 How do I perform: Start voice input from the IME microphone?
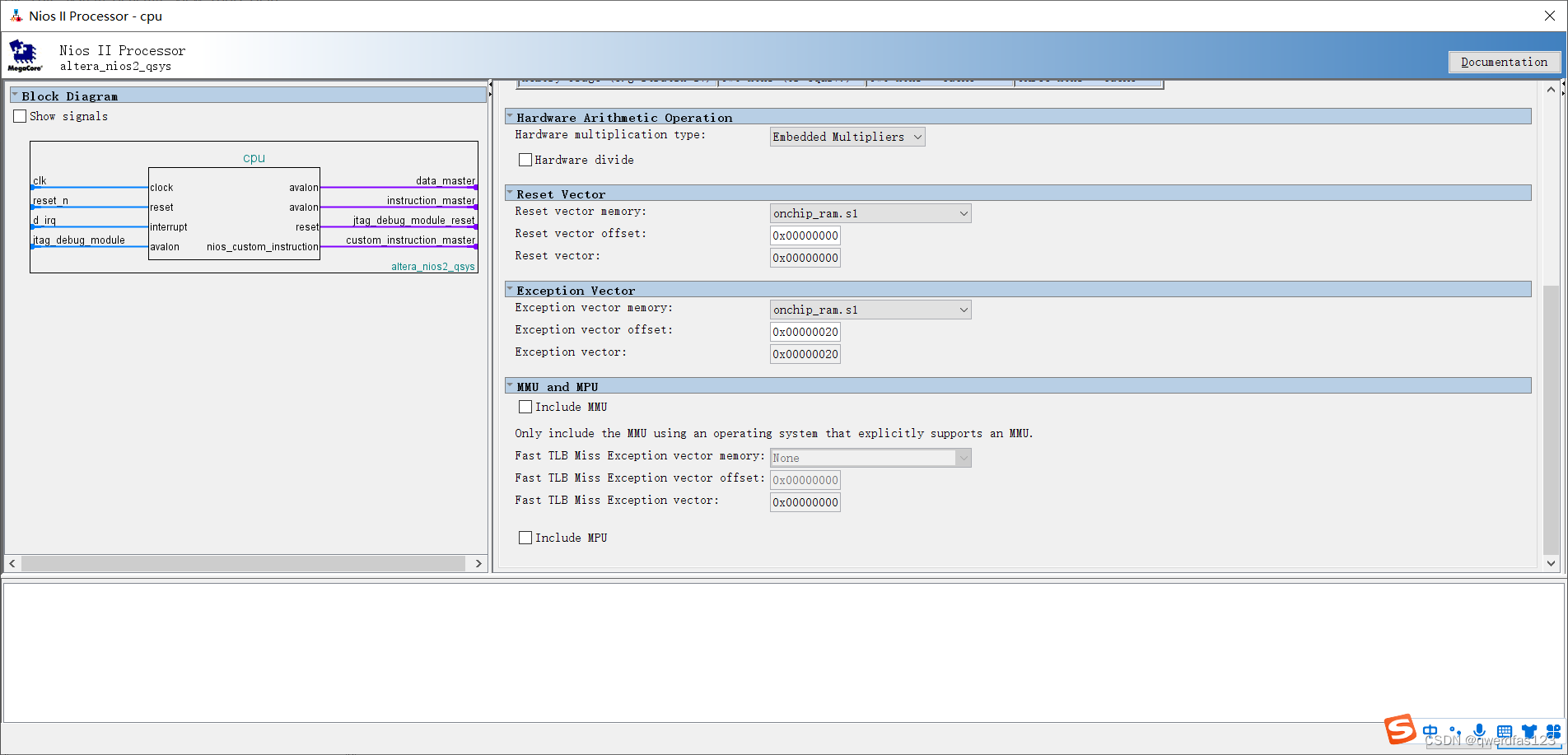click(1480, 731)
